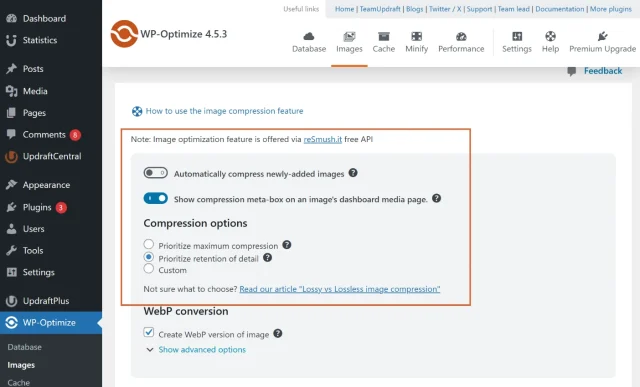The width and height of the screenshot is (640, 387).
Task: Click the Database cloud icon
Action: [x=309, y=36]
